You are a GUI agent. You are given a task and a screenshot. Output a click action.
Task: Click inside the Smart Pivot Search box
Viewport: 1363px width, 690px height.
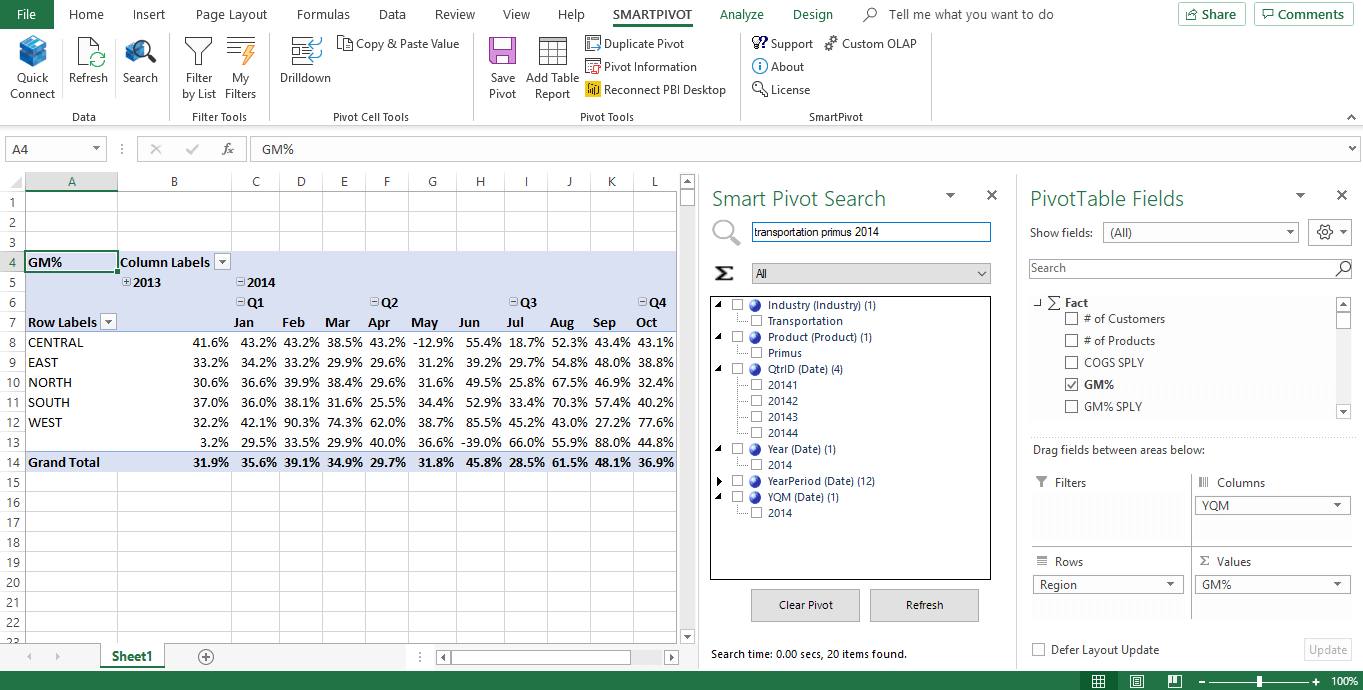[870, 232]
